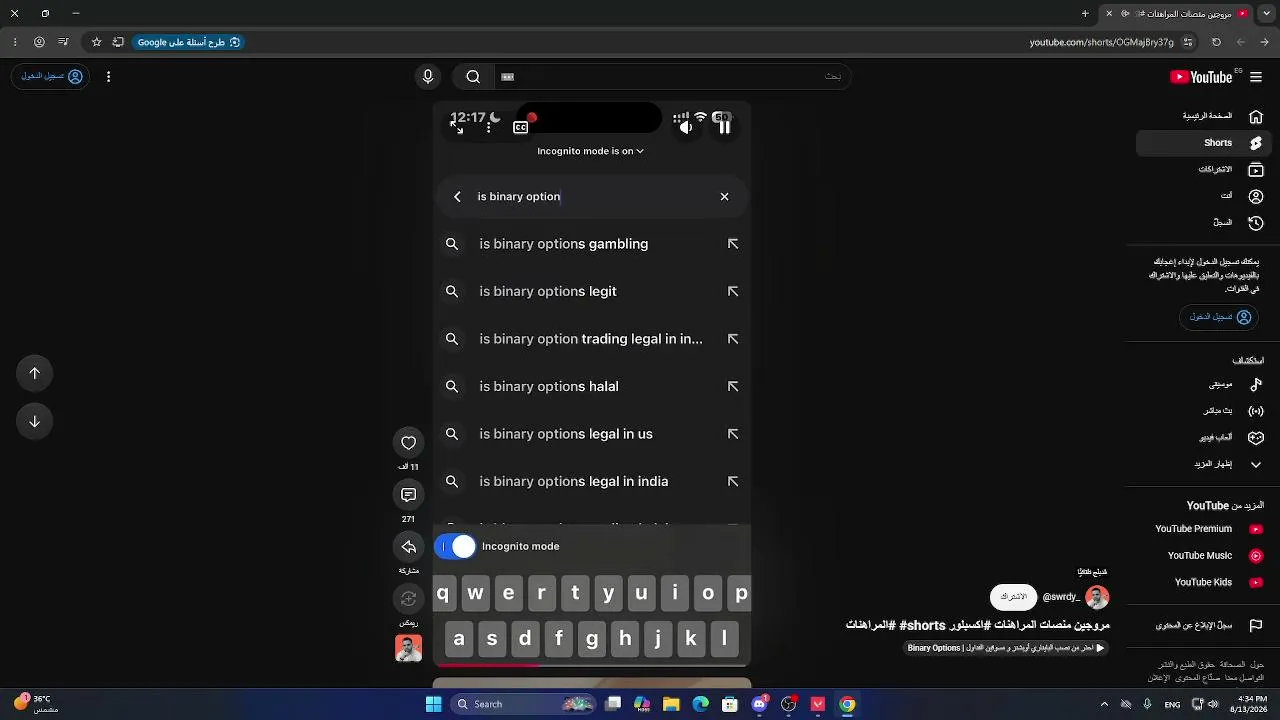The width and height of the screenshot is (1280, 720).
Task: Open the Chrome three-dot menu
Action: pos(14,42)
